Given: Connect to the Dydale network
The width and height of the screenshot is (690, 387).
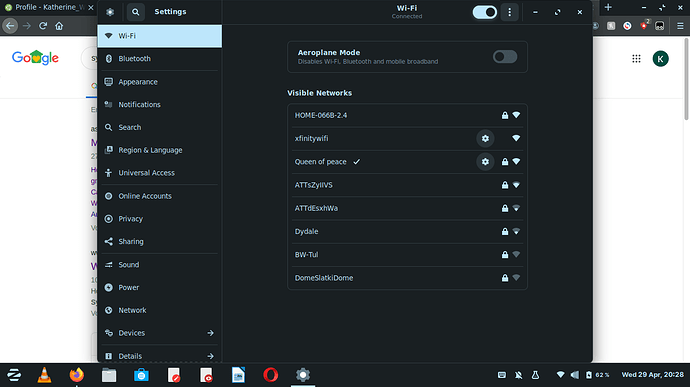Looking at the screenshot, I should (407, 231).
